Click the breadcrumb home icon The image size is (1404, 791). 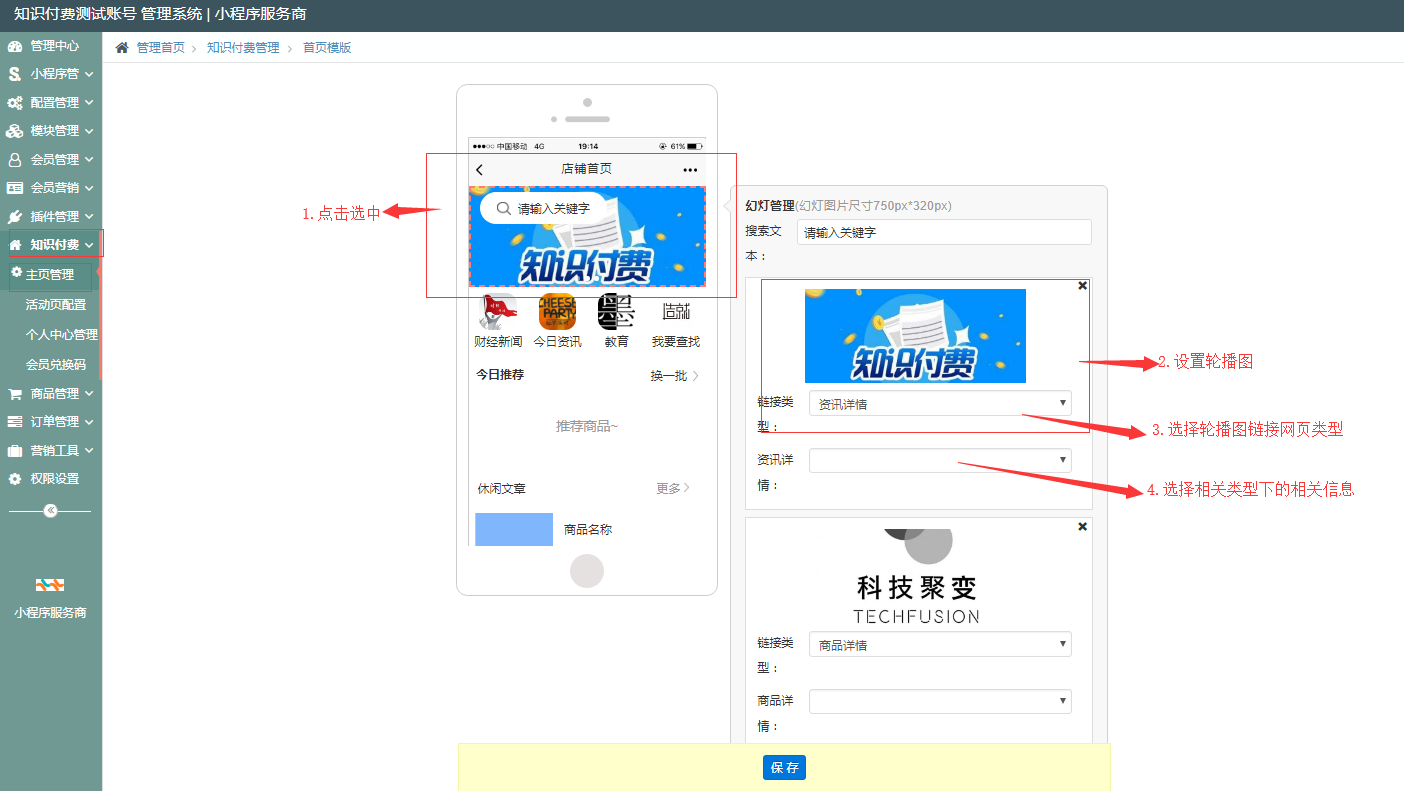pyautogui.click(x=122, y=48)
